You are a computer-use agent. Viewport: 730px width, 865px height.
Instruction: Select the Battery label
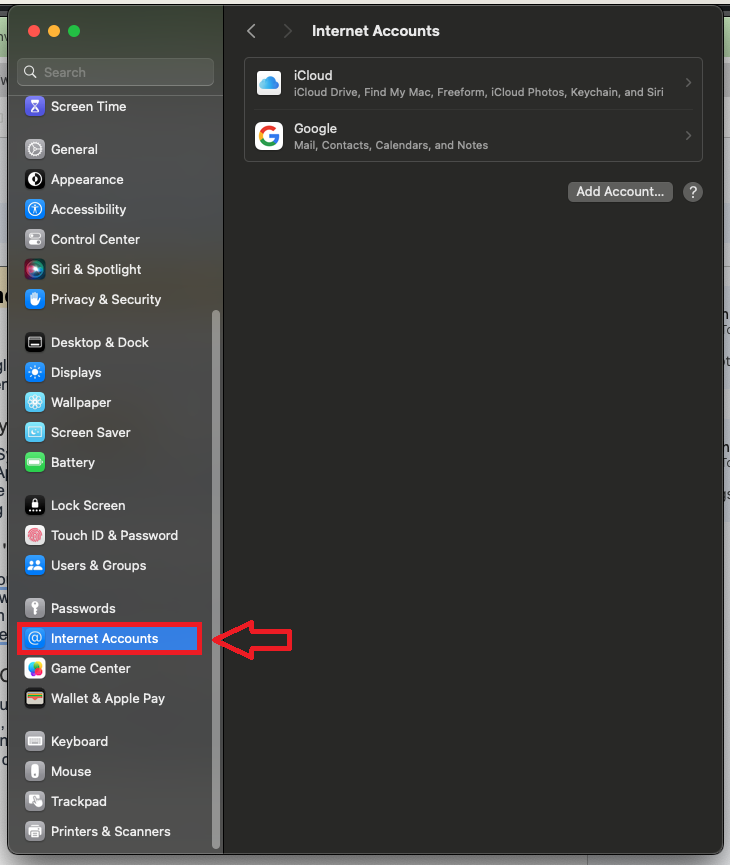(x=73, y=462)
